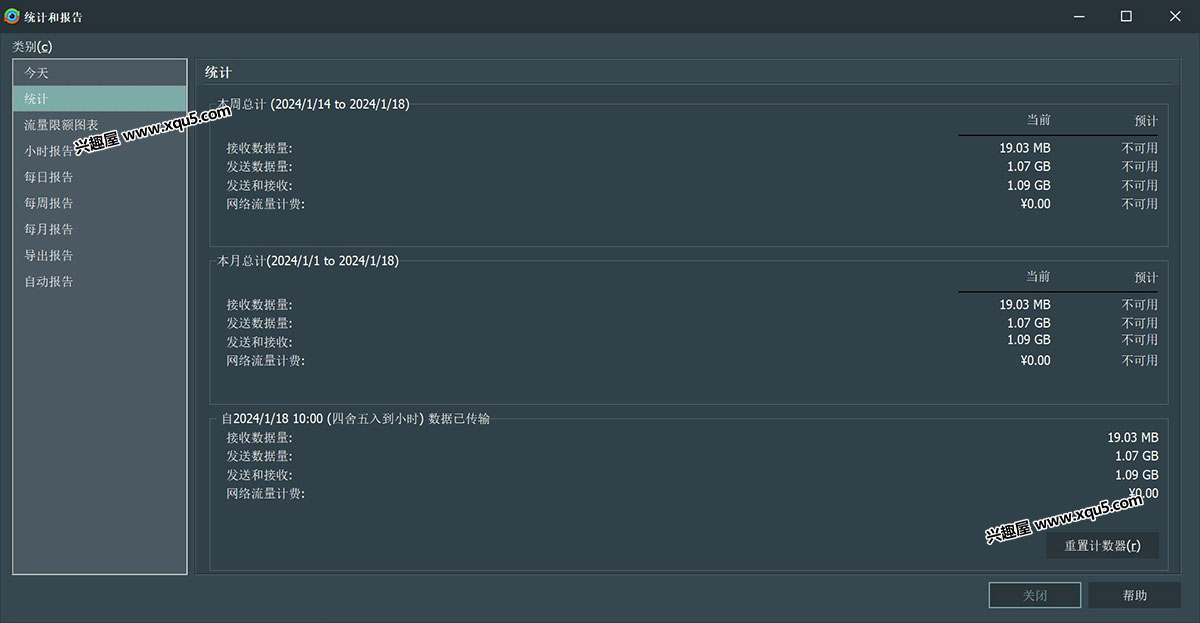Open the 每月报告 entry
Screen dimensions: 1200x623
point(49,229)
